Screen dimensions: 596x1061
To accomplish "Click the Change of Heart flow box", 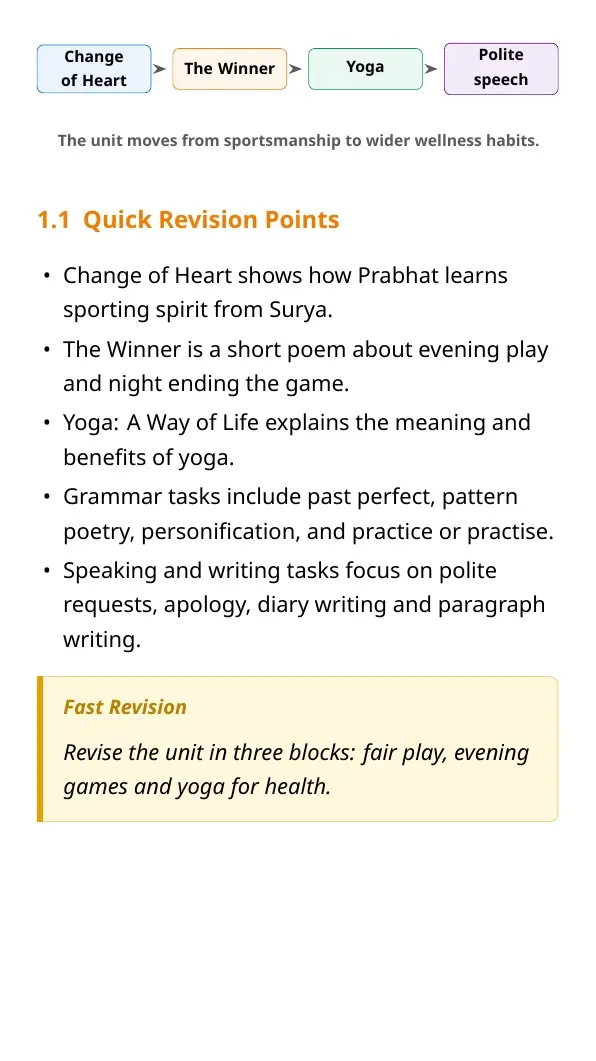I will point(94,68).
